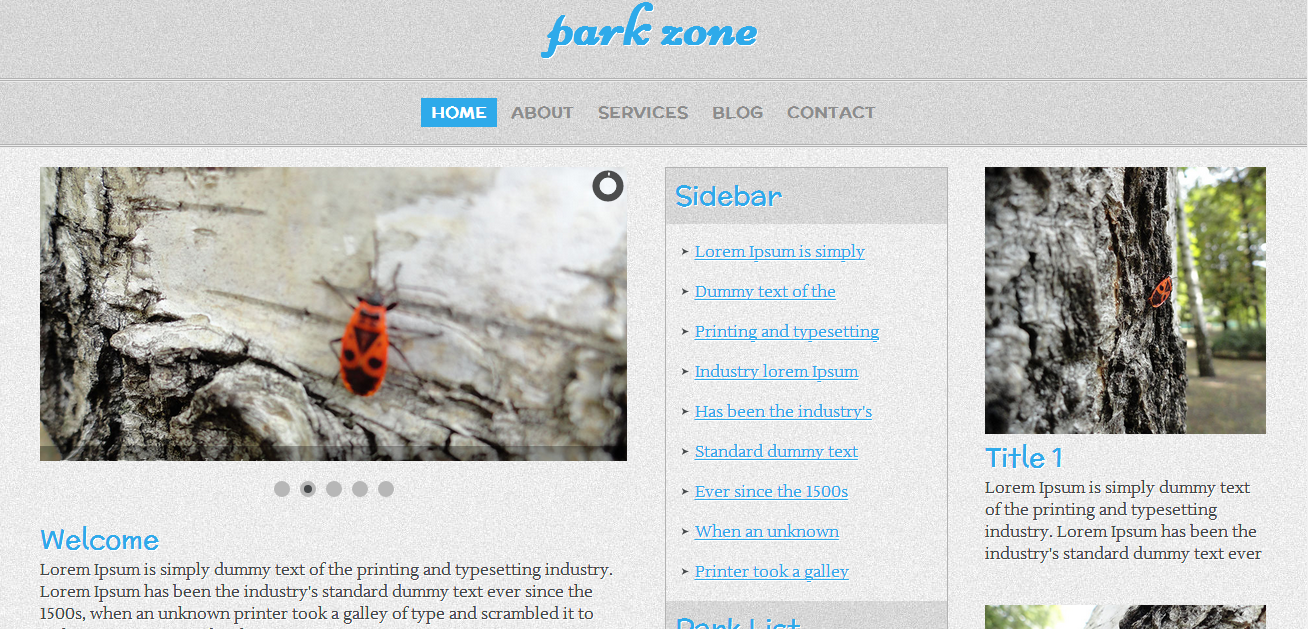Open 'Industry lorem Ipsum' sidebar link
1308x629 pixels.
pos(776,372)
